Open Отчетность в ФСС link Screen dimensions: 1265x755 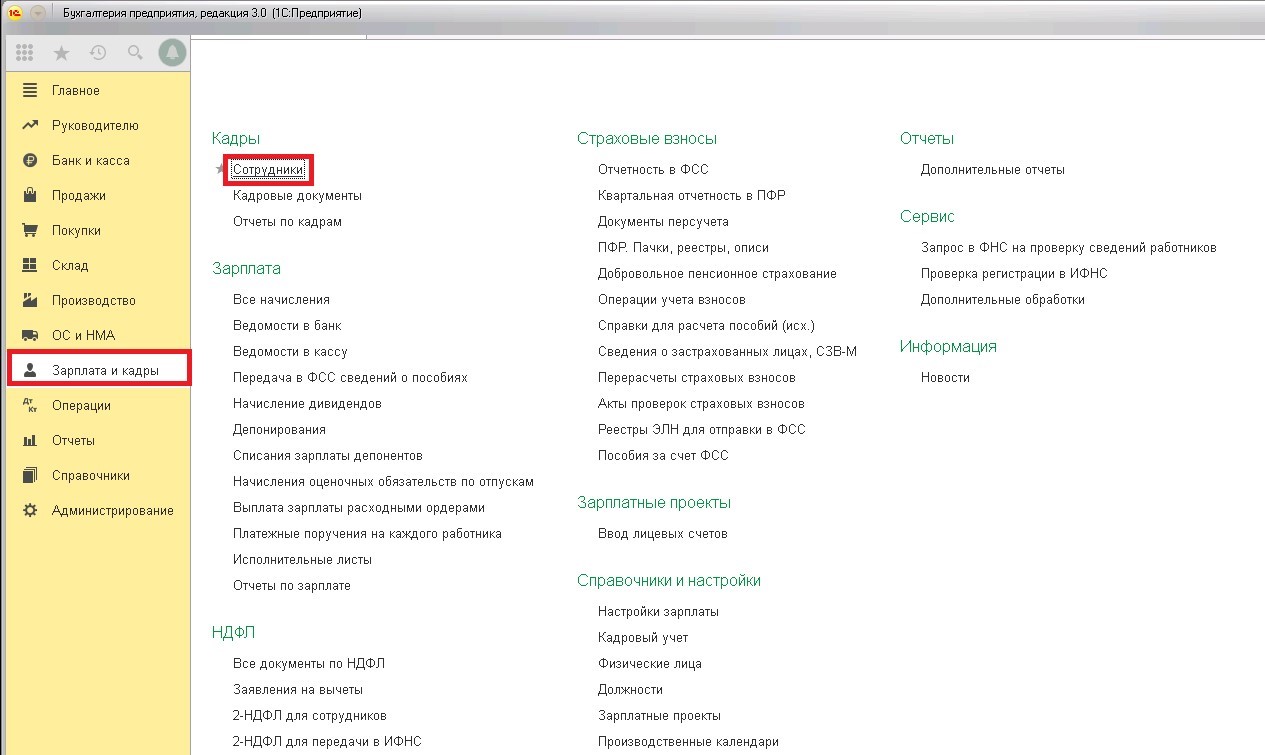pos(653,170)
